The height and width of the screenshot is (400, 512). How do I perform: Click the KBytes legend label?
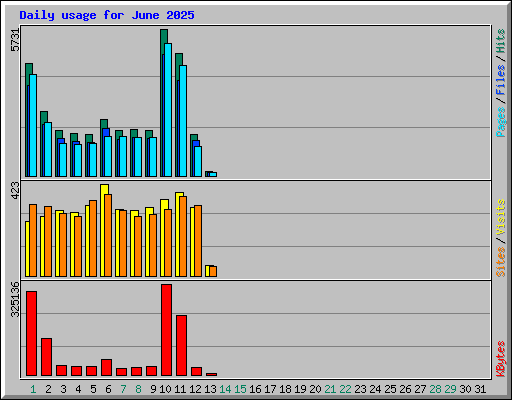(x=501, y=359)
